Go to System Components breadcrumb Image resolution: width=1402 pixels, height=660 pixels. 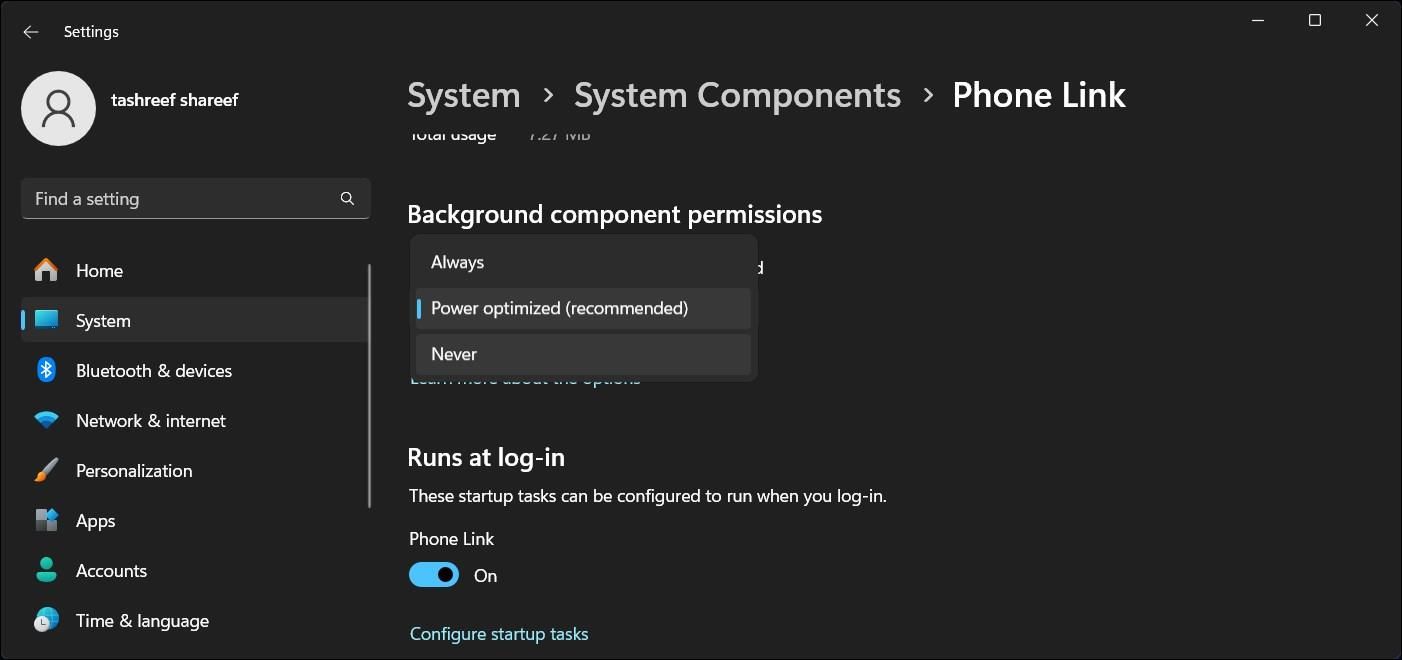click(x=737, y=95)
